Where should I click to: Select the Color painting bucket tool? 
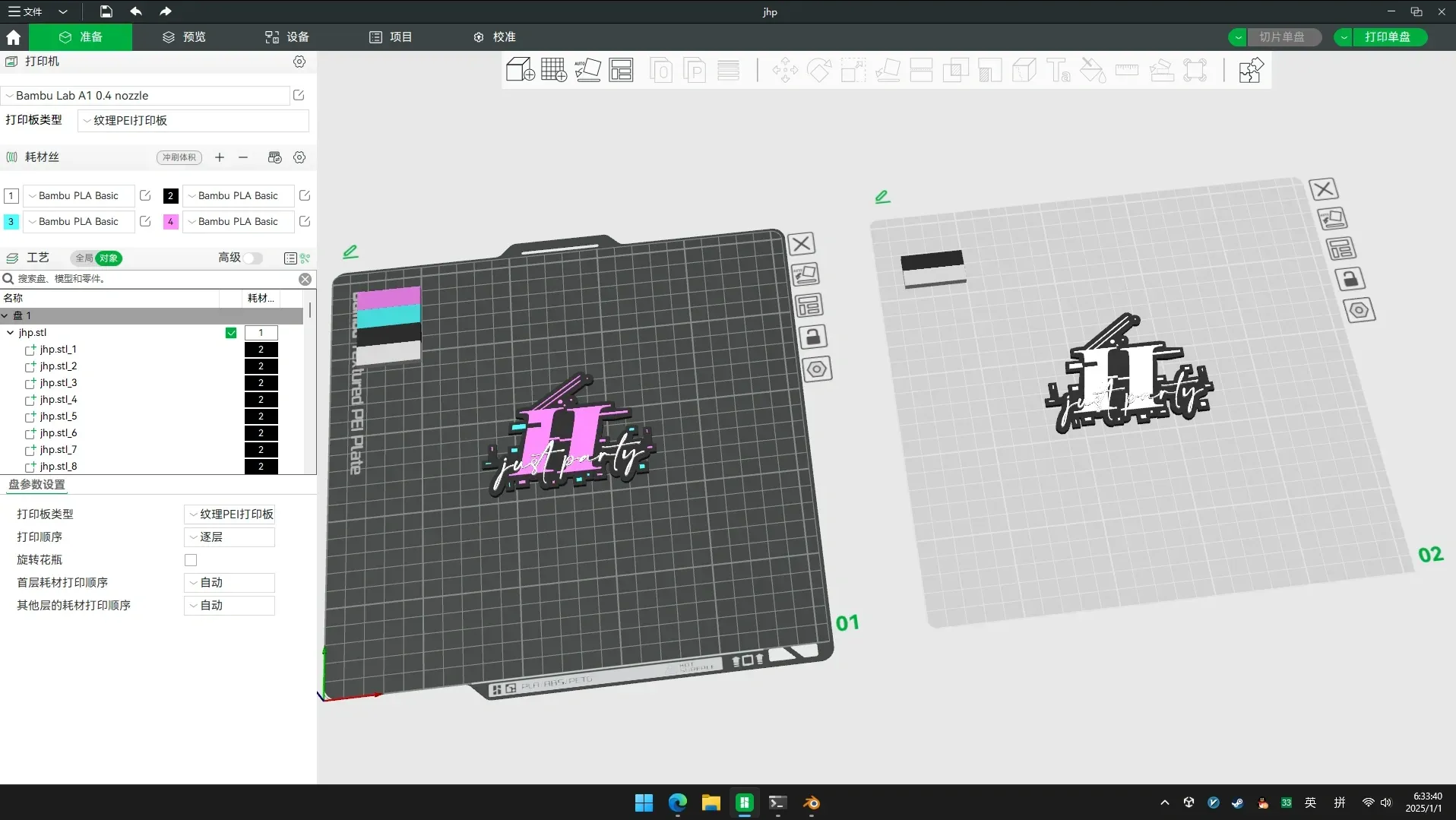[1092, 71]
